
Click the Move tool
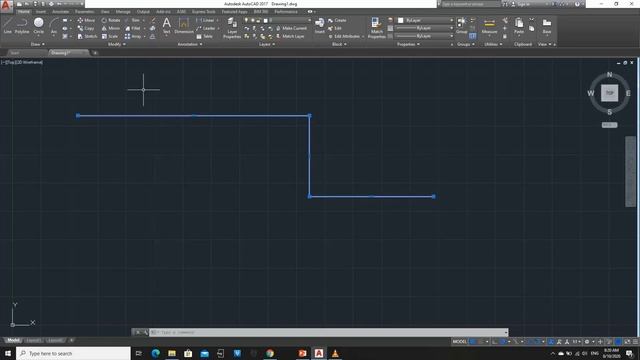coord(86,20)
